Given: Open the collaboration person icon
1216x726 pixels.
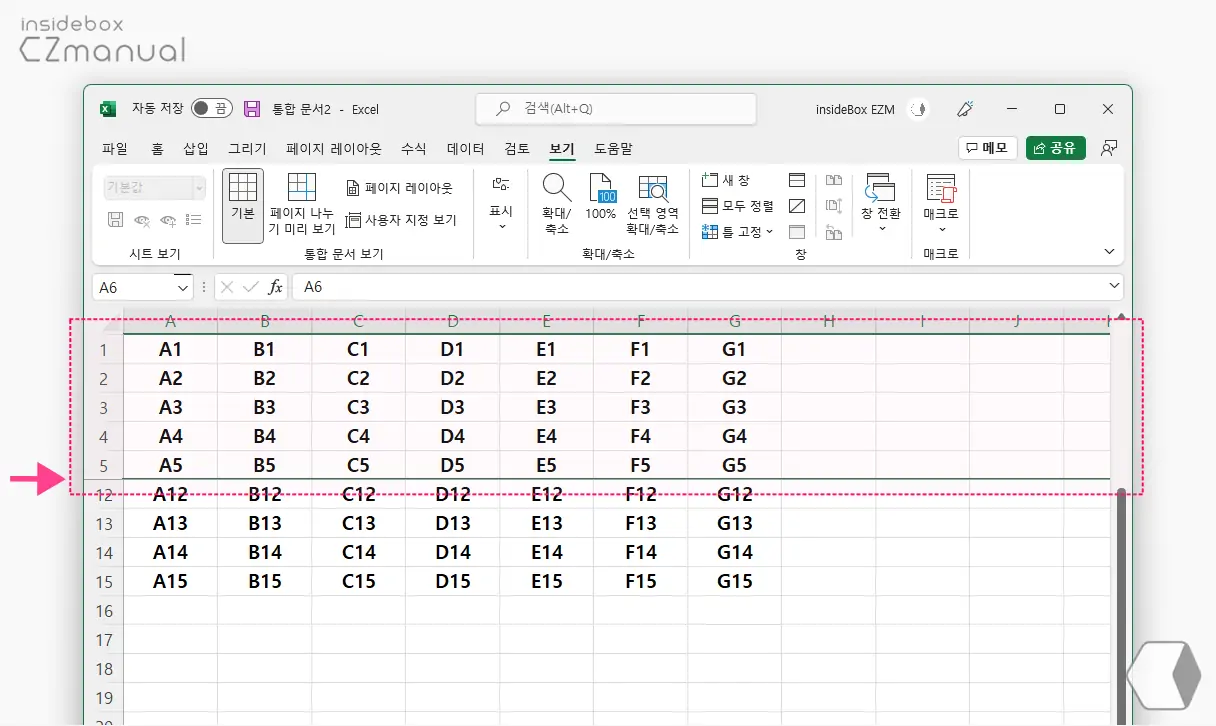Looking at the screenshot, I should point(1108,148).
